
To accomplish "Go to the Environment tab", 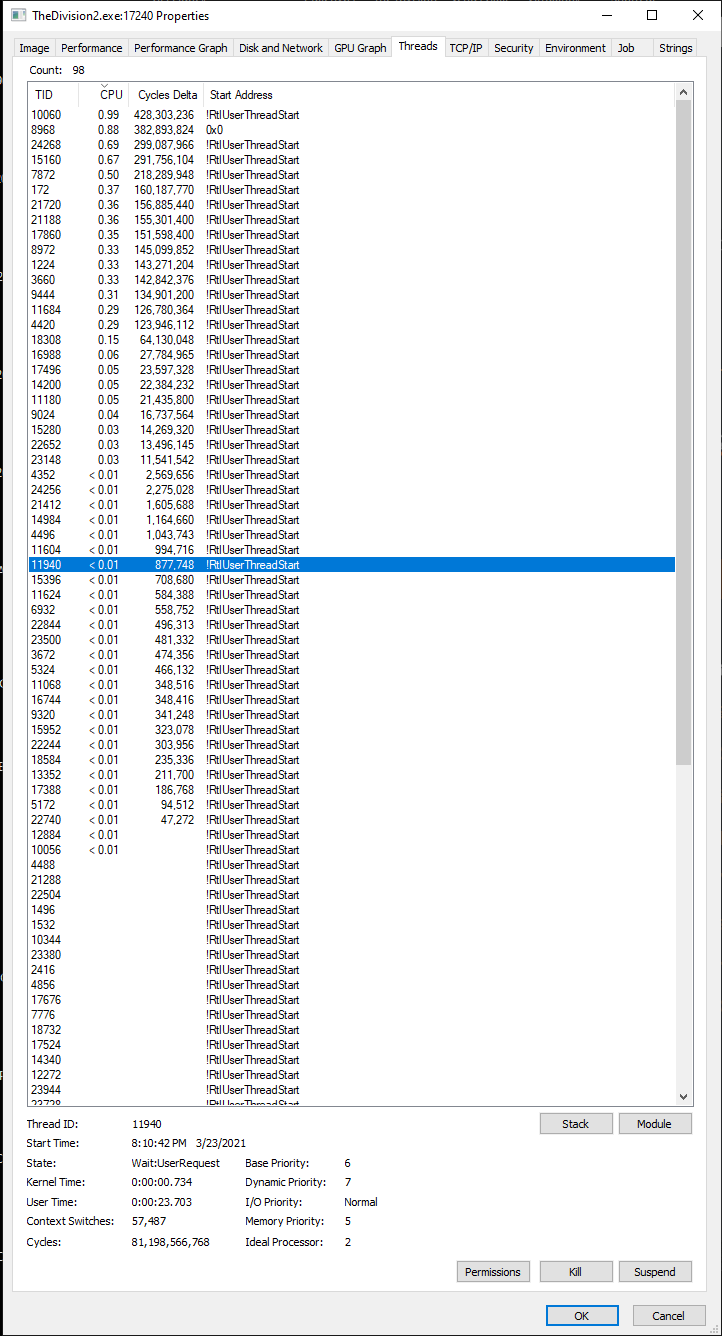I will click(x=575, y=48).
